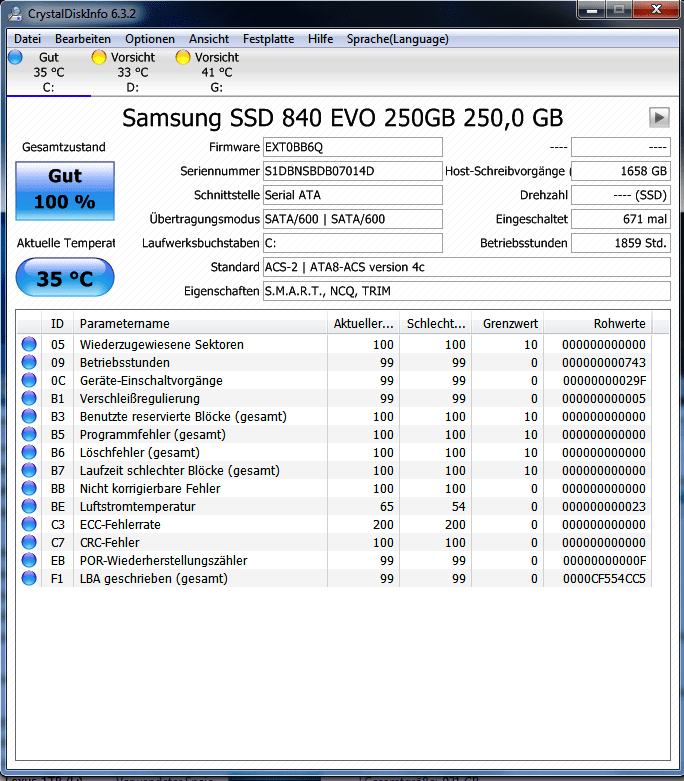Click the Aktueller... column header
This screenshot has width=684, height=781.
364,324
